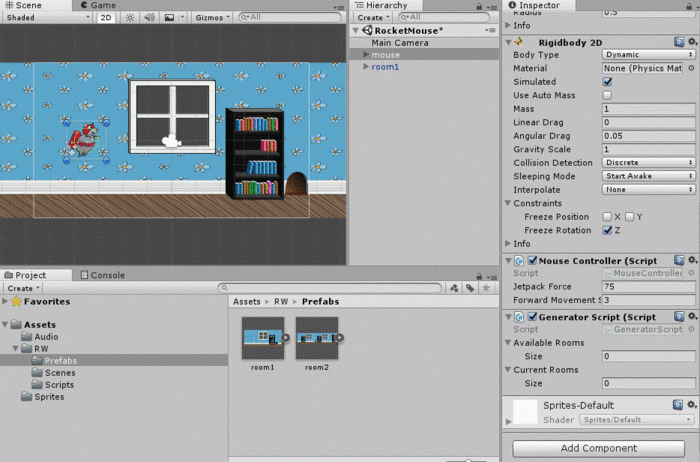
Task: Check Freeze Position X
Action: [x=607, y=216]
